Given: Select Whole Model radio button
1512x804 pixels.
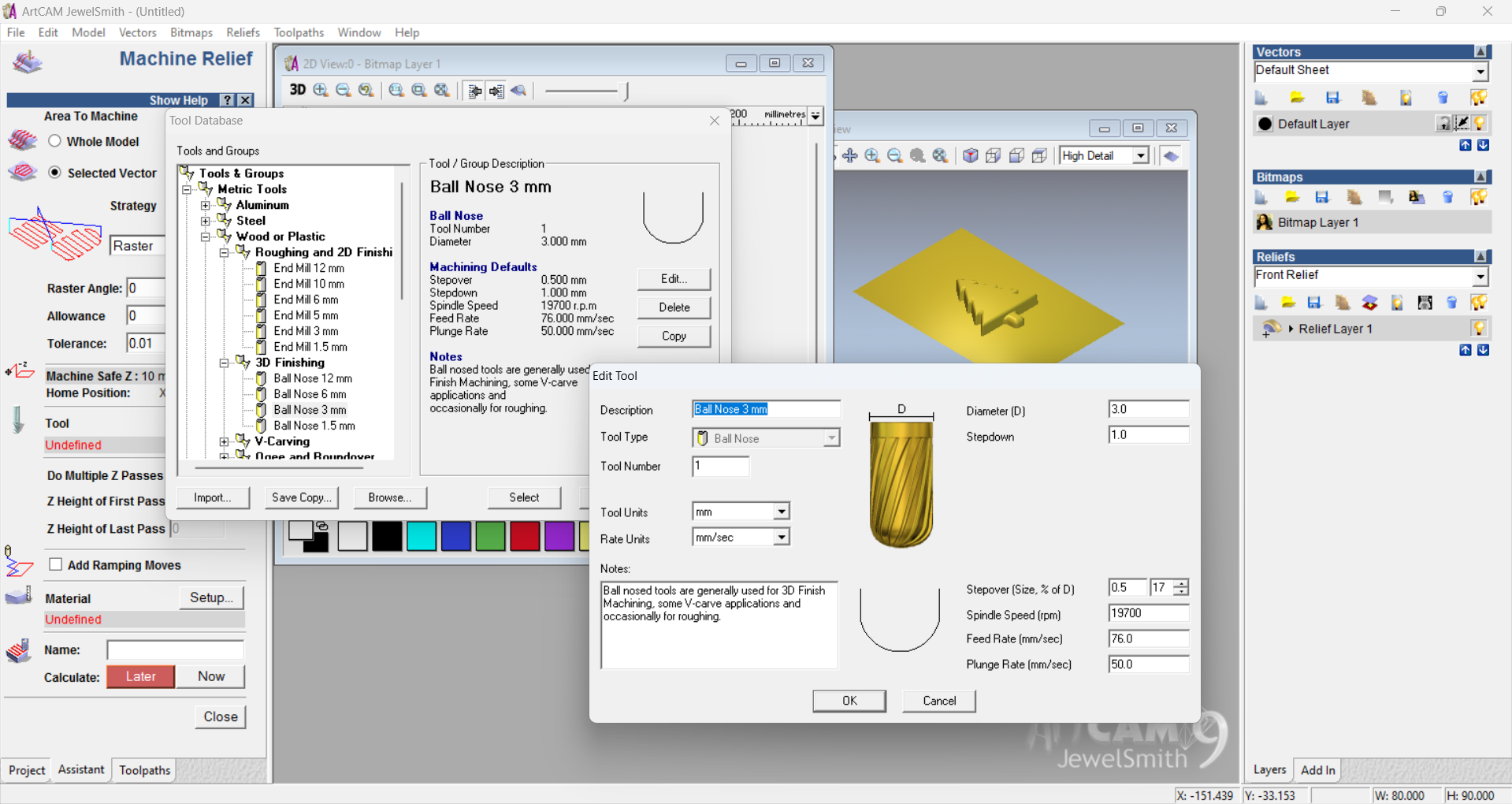Looking at the screenshot, I should point(54,141).
